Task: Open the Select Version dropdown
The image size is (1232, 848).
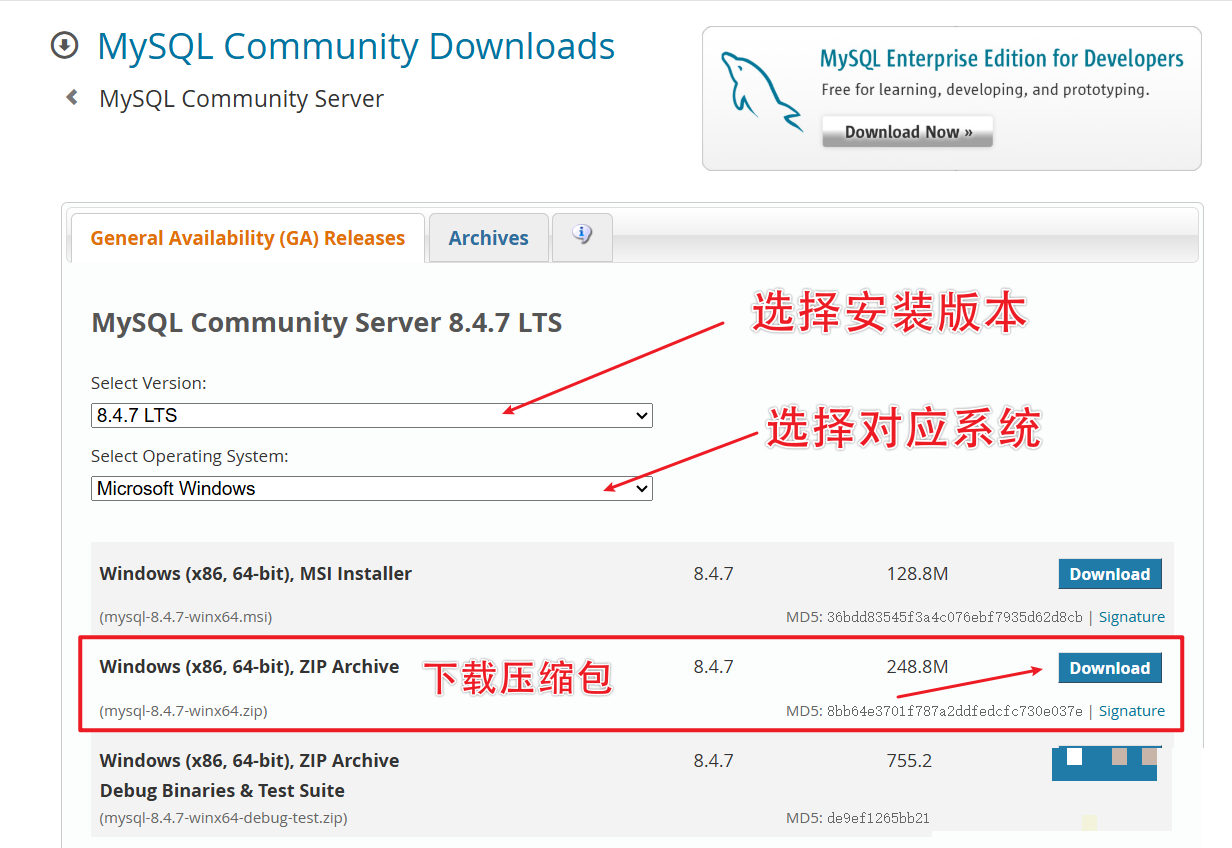Action: (x=371, y=415)
